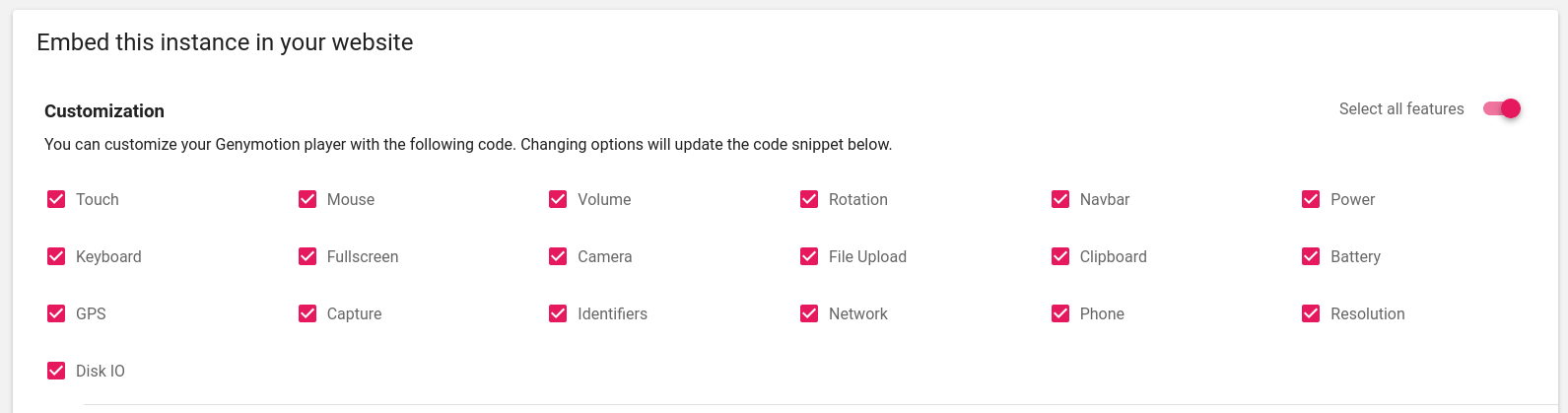
Task: Uncheck the Battery checkbox
Action: coord(1311,256)
